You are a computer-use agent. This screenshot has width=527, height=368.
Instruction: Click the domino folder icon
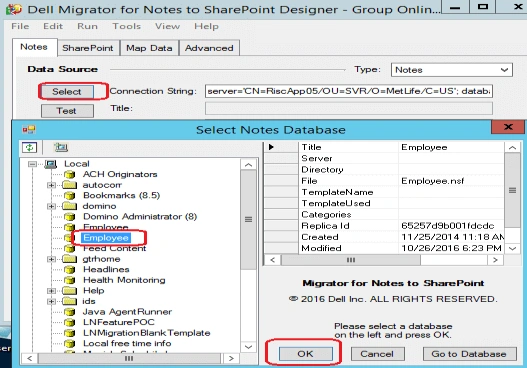(70, 206)
